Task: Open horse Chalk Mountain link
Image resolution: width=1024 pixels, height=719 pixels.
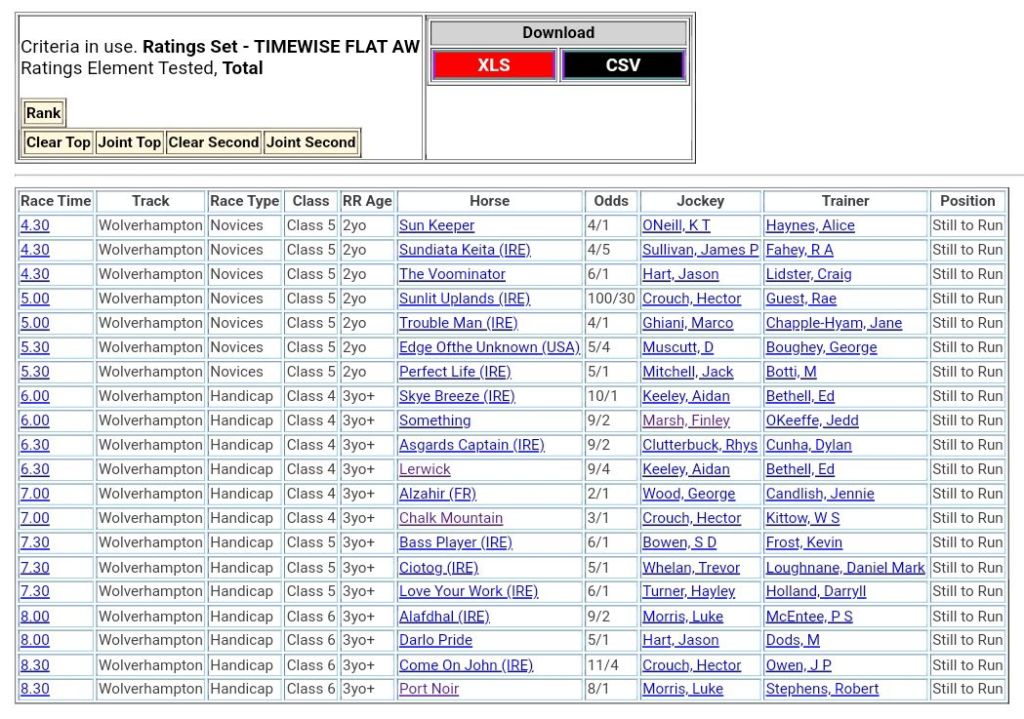Action: click(x=450, y=518)
